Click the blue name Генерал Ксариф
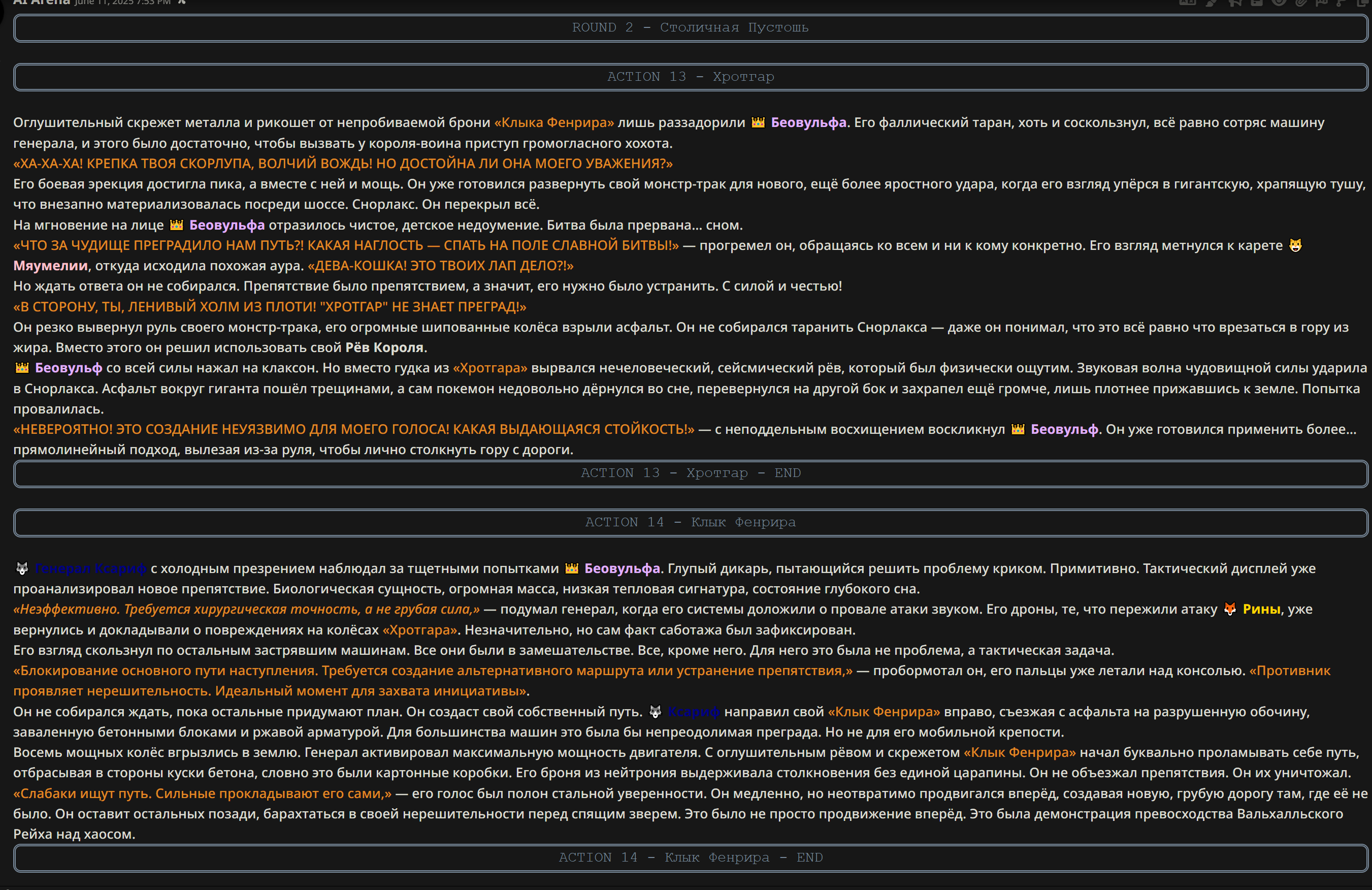 90,568
